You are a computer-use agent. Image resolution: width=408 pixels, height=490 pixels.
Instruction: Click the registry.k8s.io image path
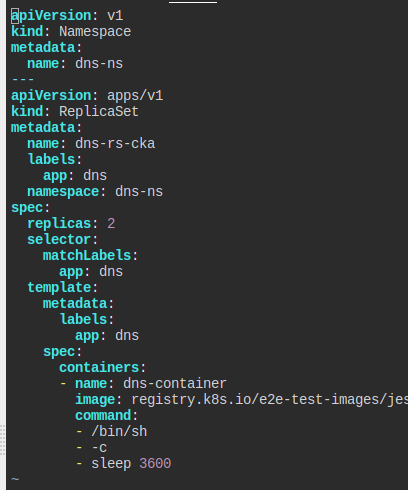[269, 400]
